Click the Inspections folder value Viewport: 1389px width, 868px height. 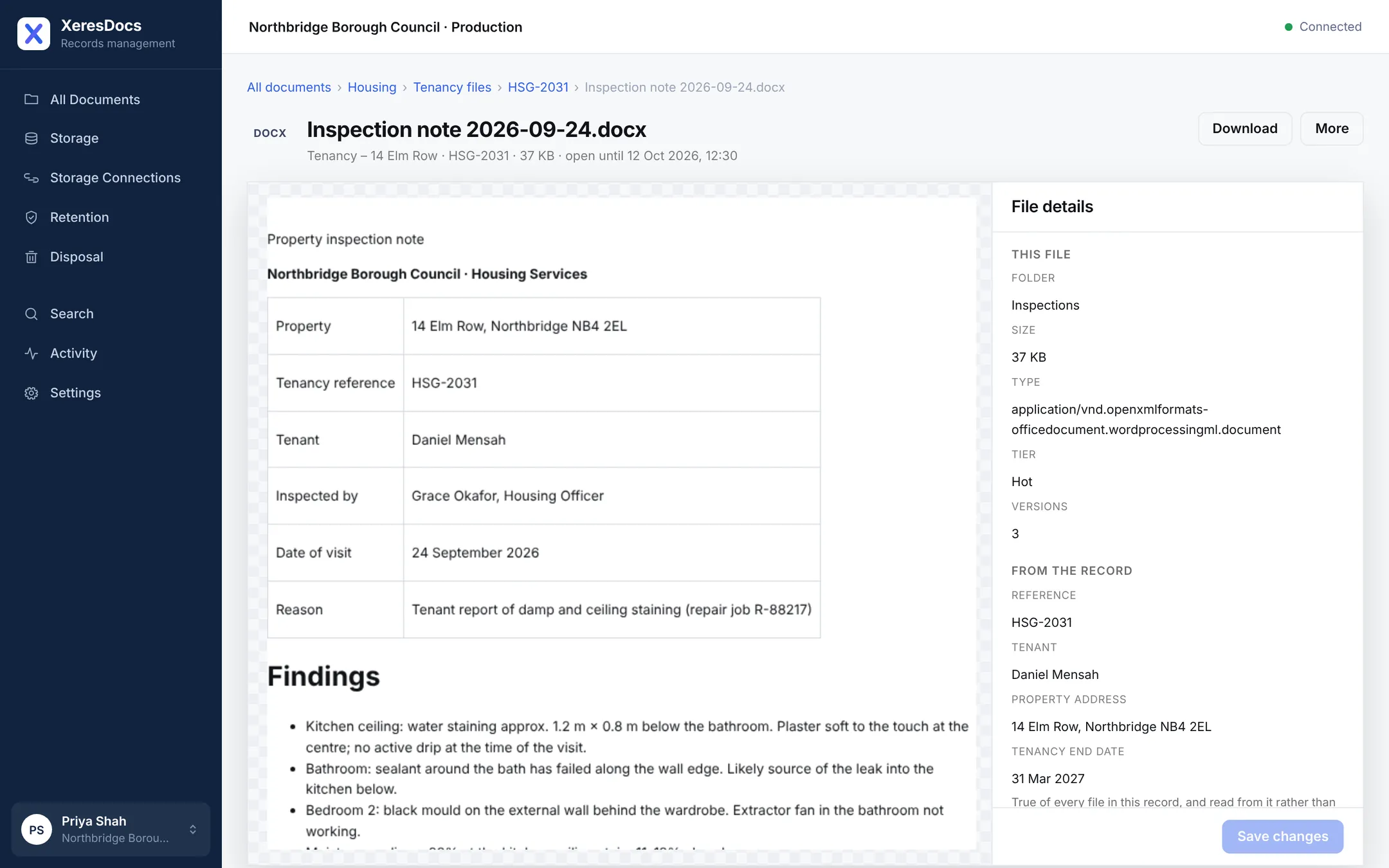point(1045,305)
